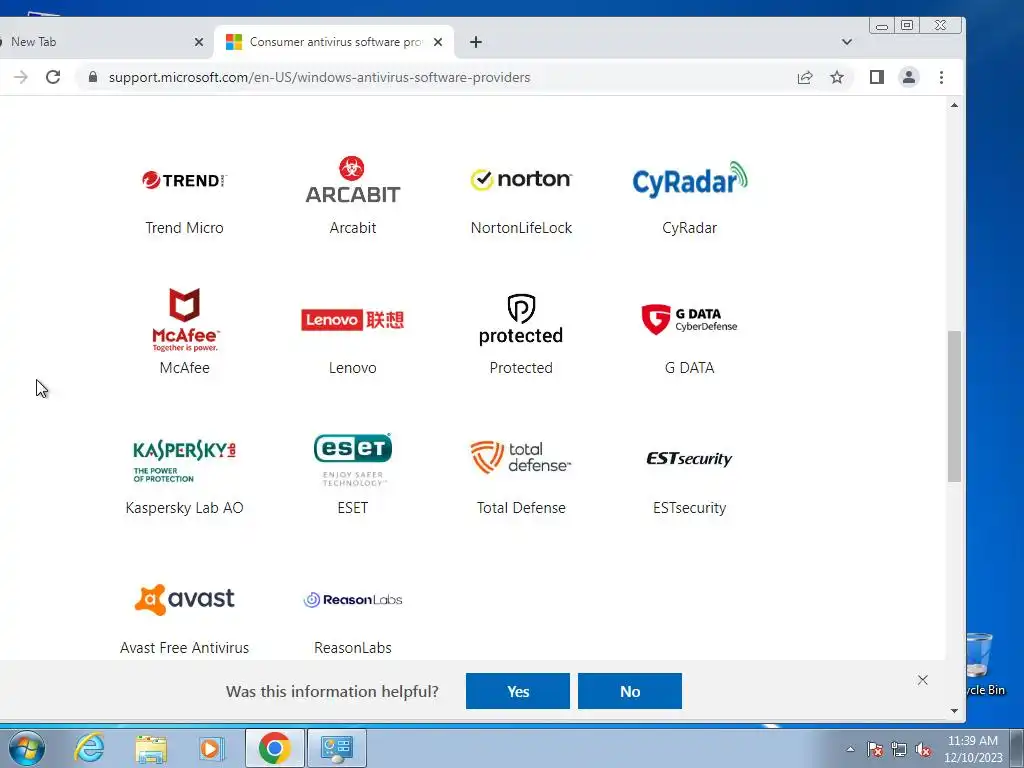Click the G DATA text label

(x=690, y=368)
